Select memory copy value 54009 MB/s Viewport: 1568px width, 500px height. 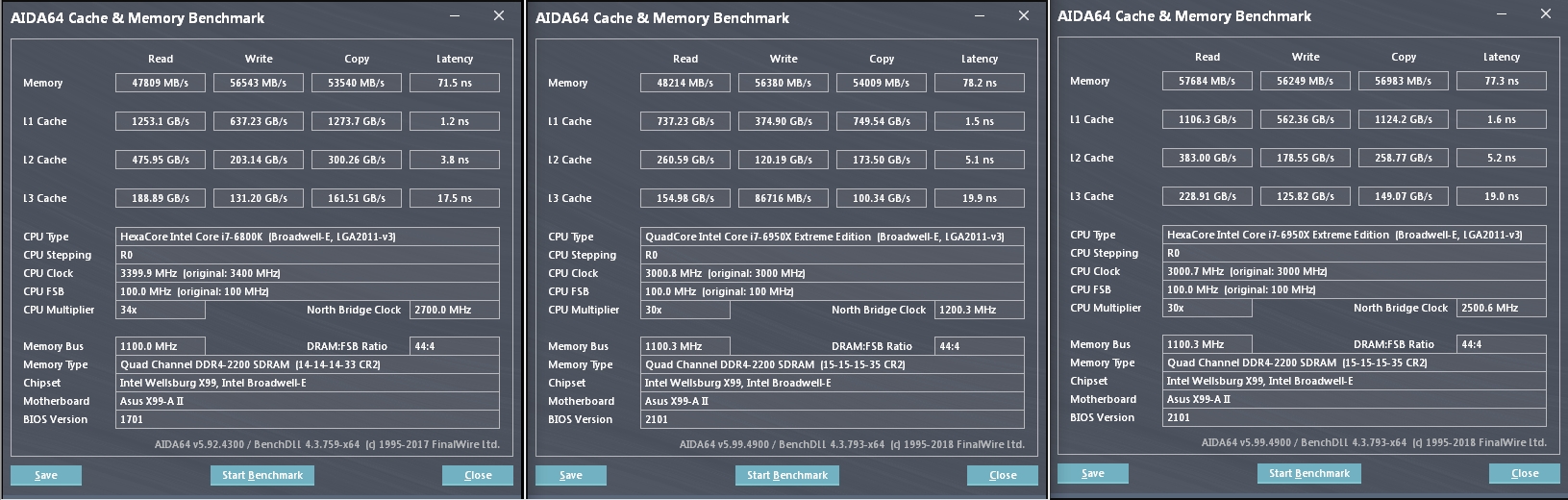click(882, 83)
